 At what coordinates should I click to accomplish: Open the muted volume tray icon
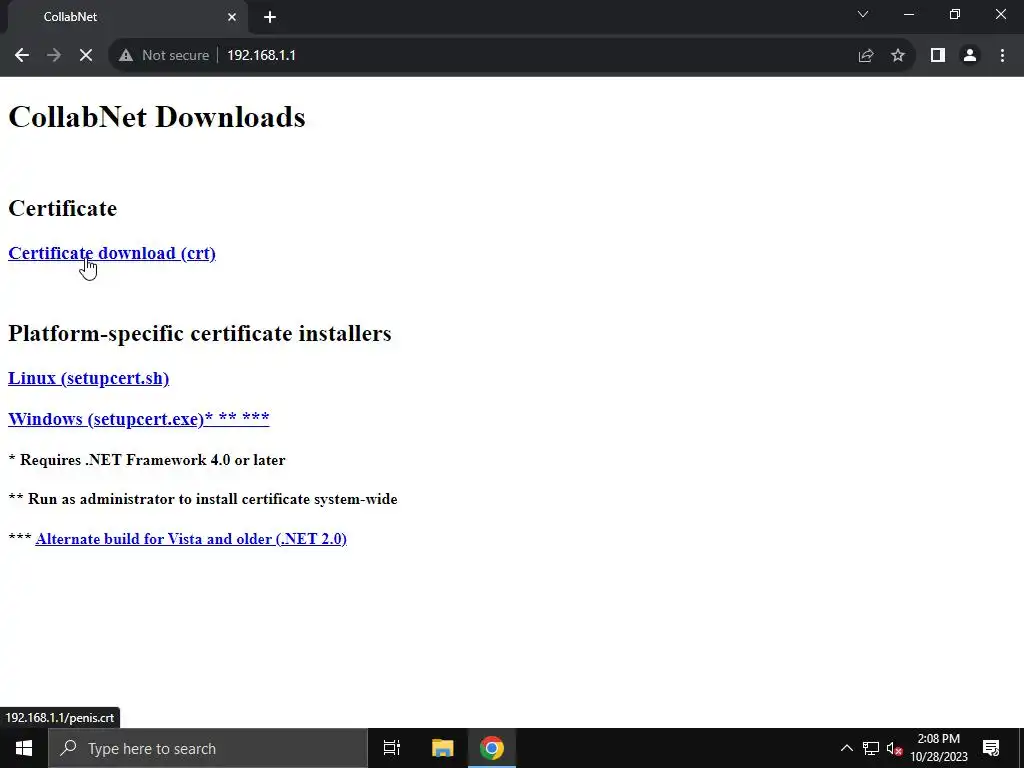click(894, 748)
